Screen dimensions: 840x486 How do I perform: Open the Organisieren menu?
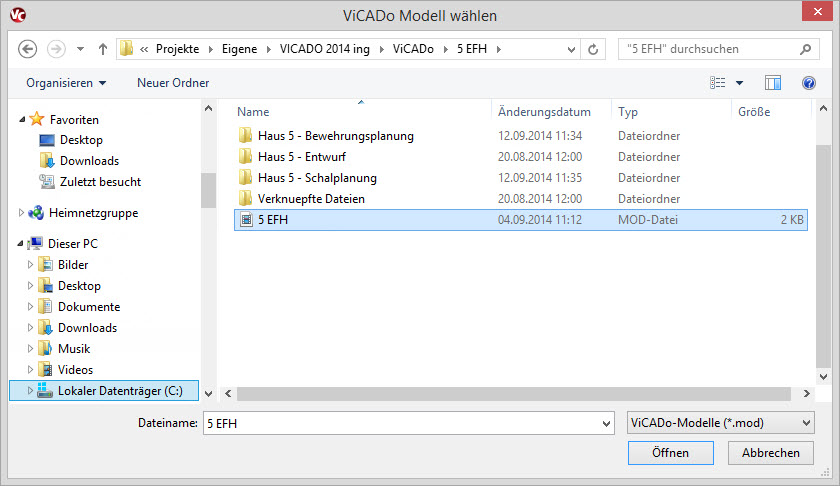pos(66,83)
